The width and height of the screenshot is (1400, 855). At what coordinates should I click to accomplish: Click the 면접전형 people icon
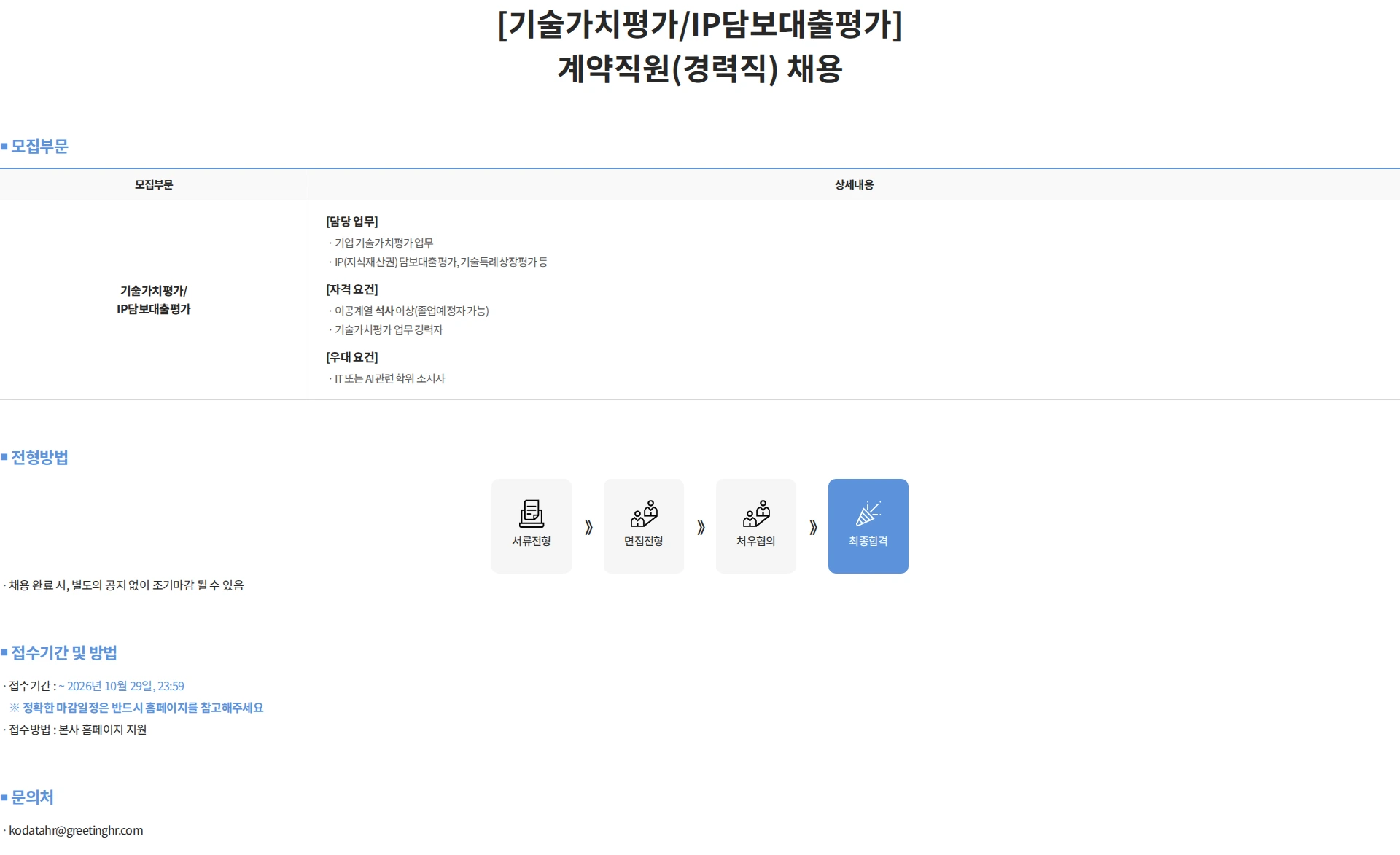click(x=644, y=513)
